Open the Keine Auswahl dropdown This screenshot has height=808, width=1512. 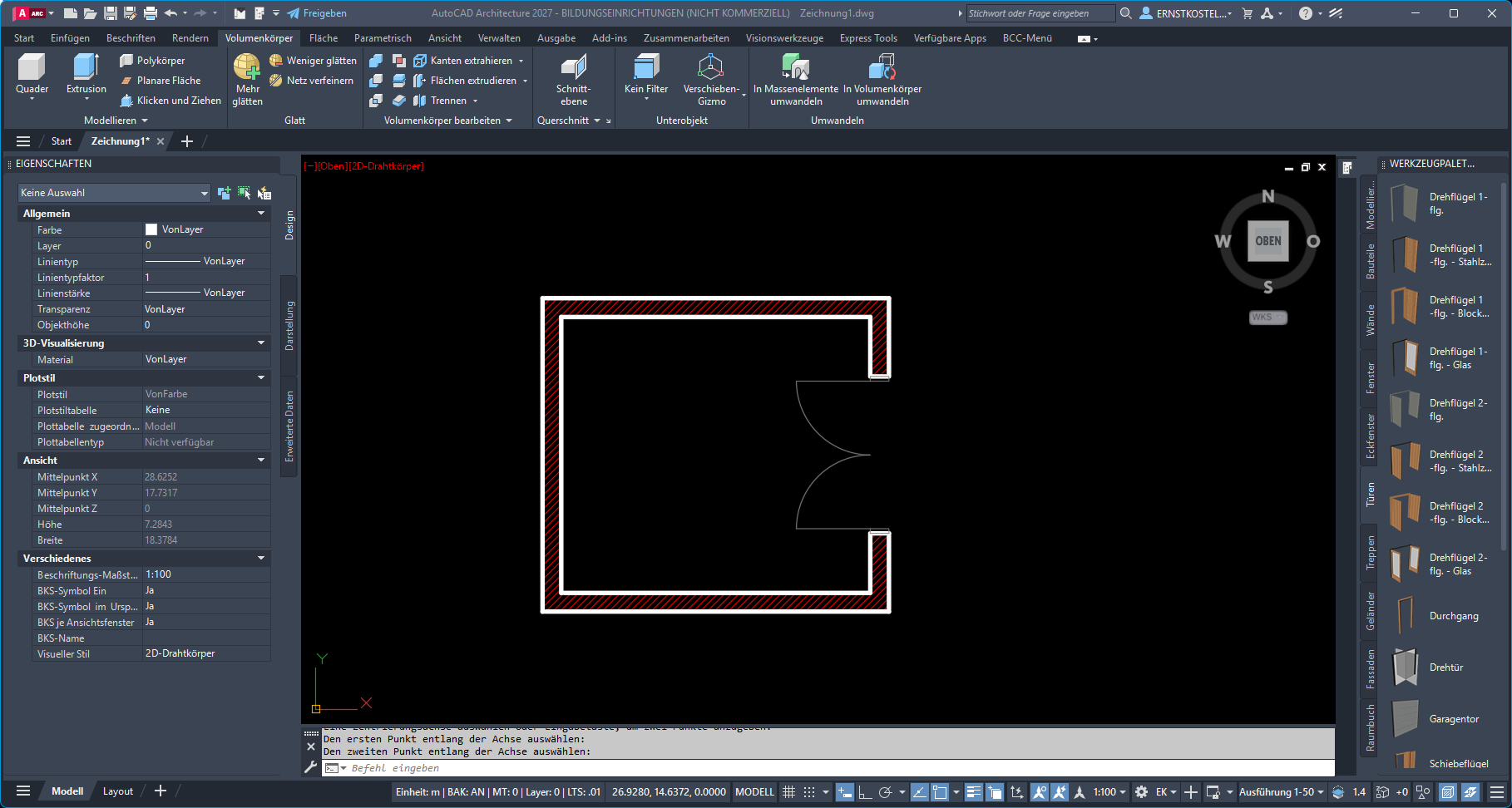click(114, 193)
